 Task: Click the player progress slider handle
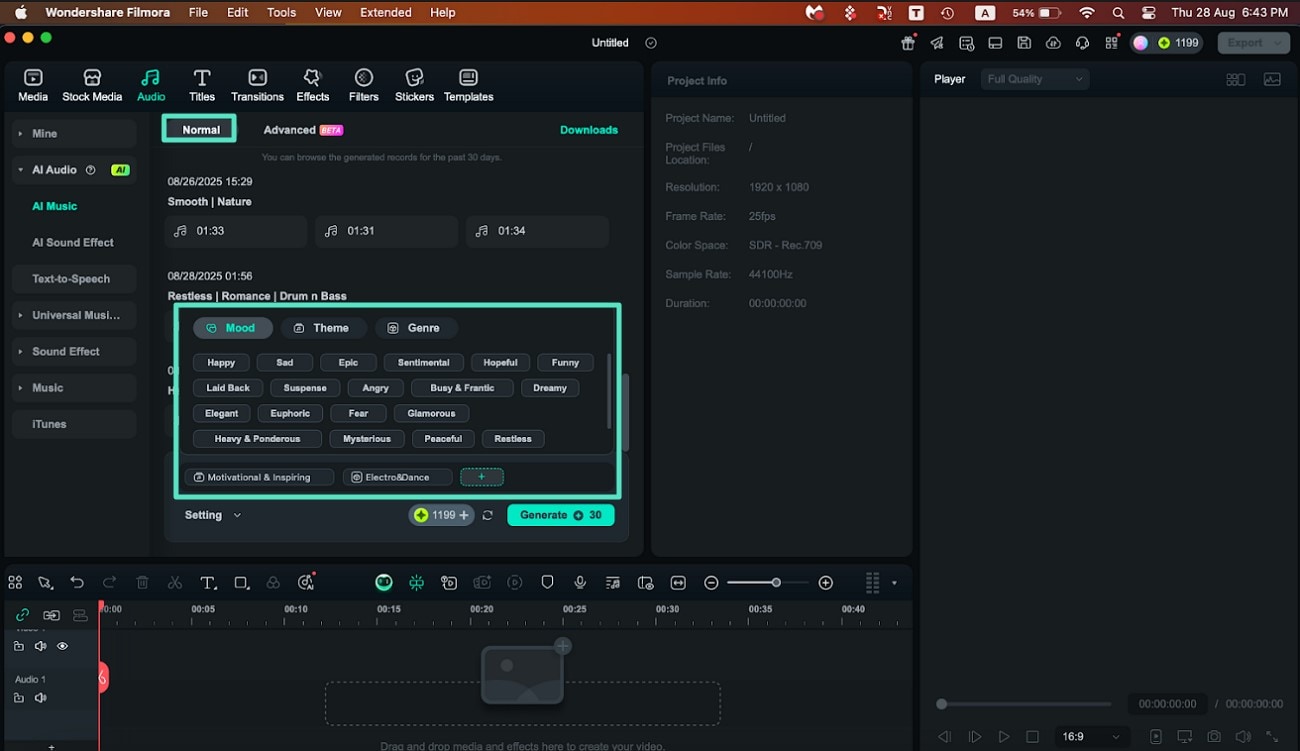click(x=941, y=704)
